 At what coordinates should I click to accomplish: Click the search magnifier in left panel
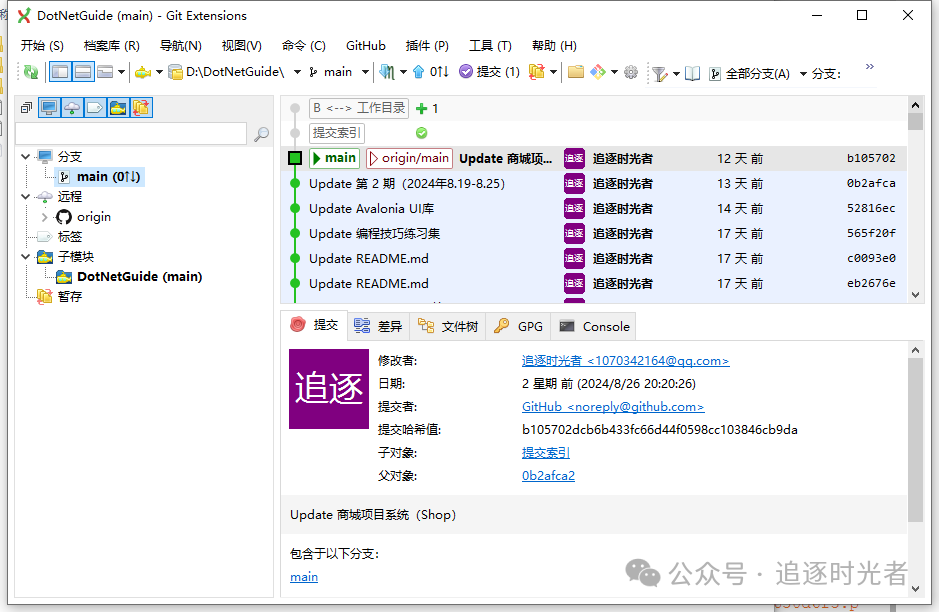(x=262, y=134)
